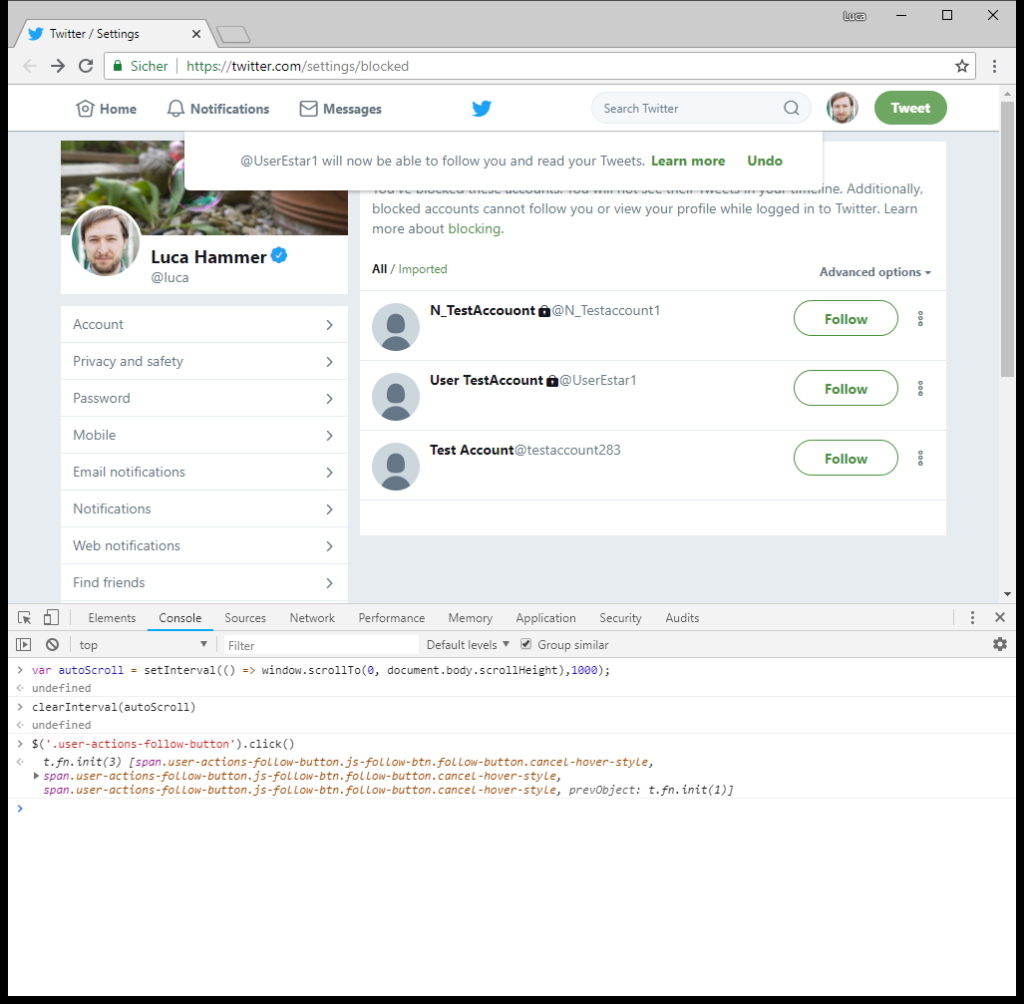Open the Memory tab

[x=470, y=618]
